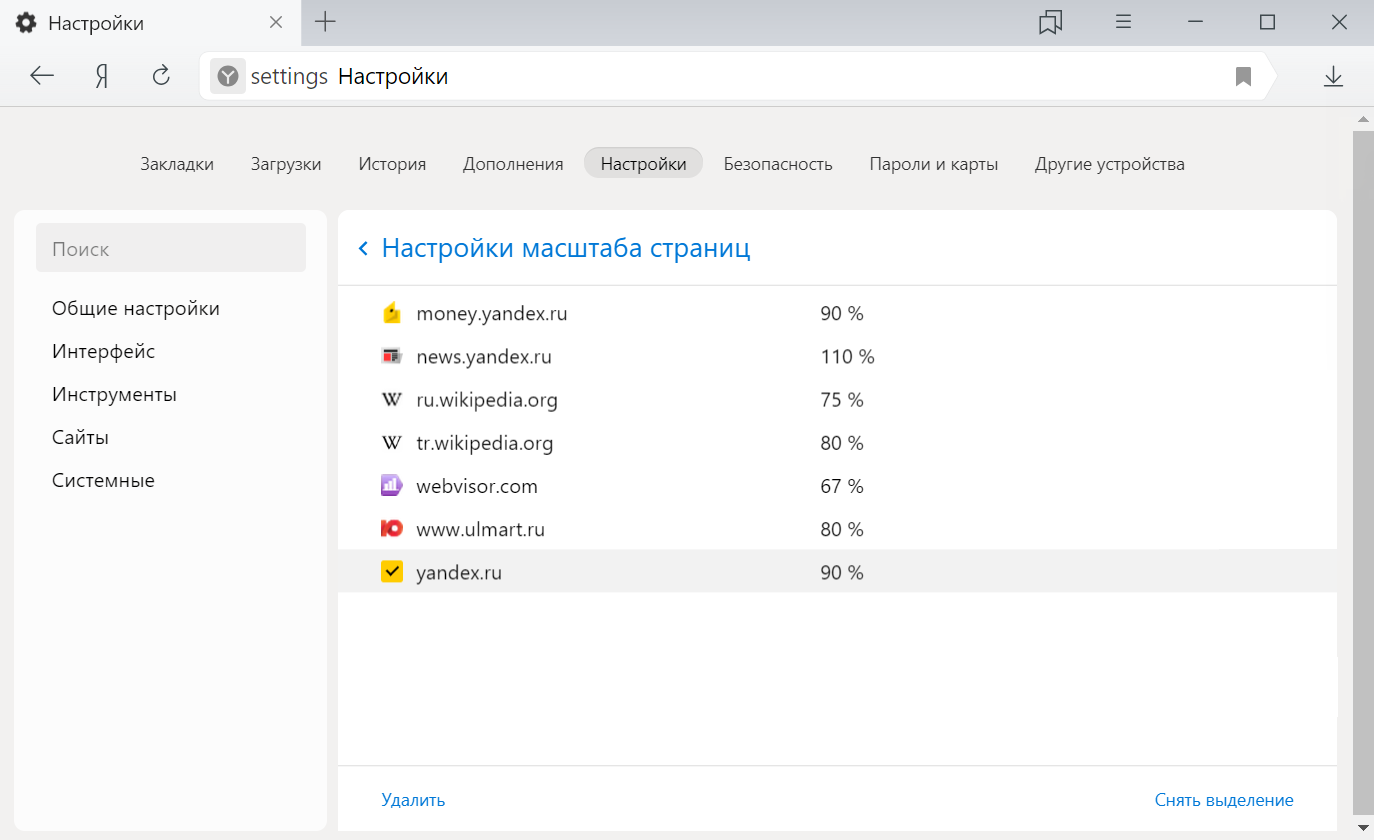Select the ru.wikipedia.org row
This screenshot has height=840, width=1374.
click(x=837, y=400)
